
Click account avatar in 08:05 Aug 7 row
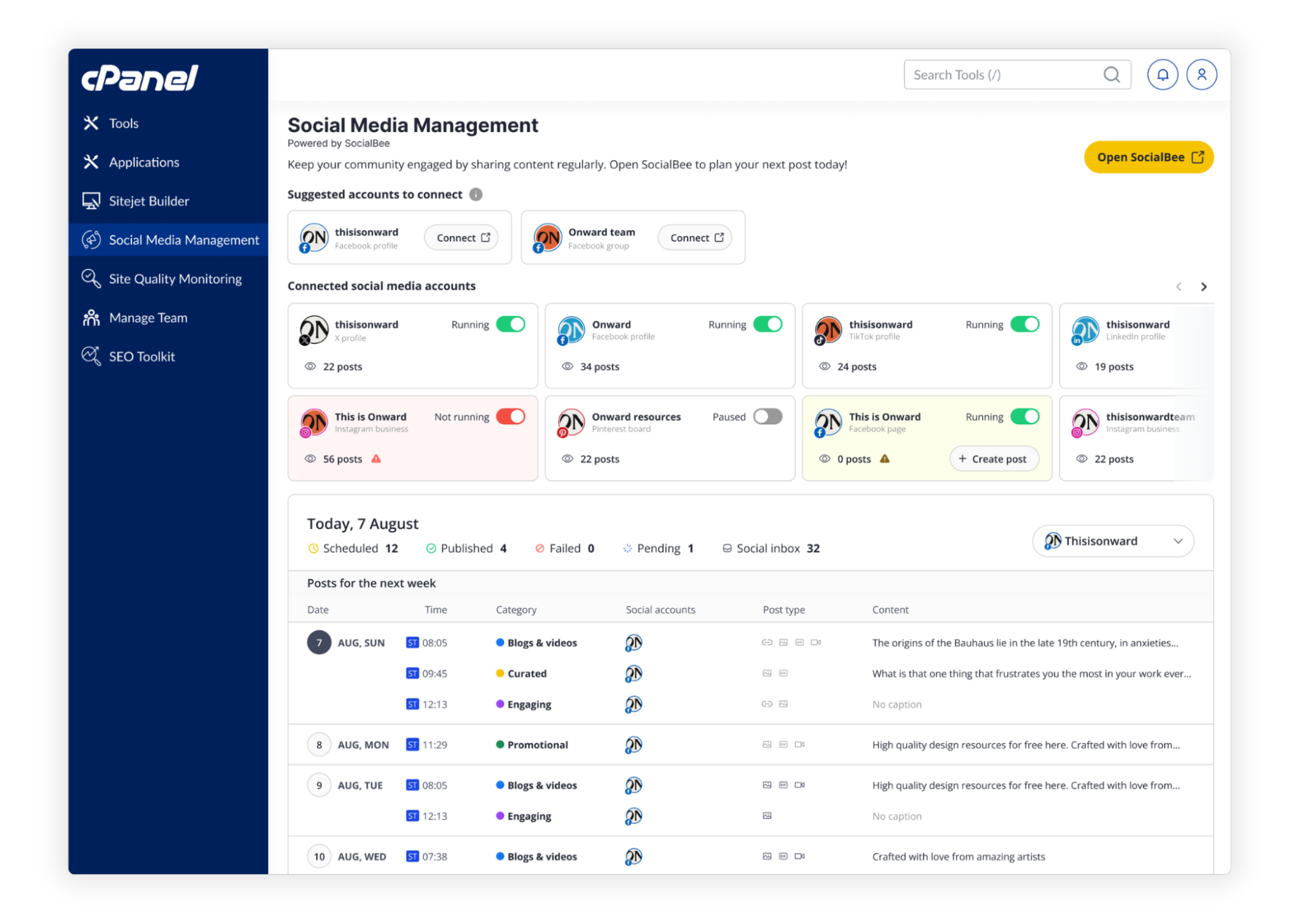(x=634, y=643)
